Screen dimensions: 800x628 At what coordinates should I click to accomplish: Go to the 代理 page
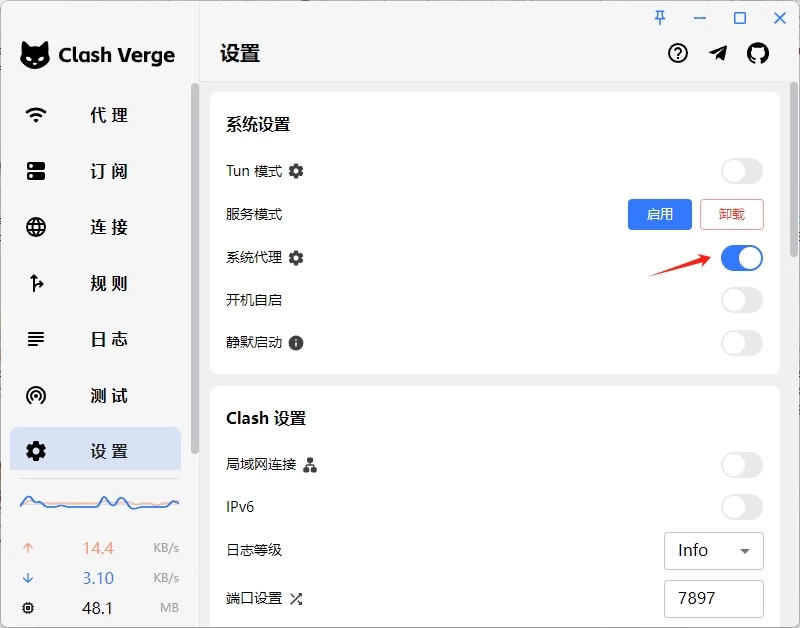pyautogui.click(x=95, y=115)
